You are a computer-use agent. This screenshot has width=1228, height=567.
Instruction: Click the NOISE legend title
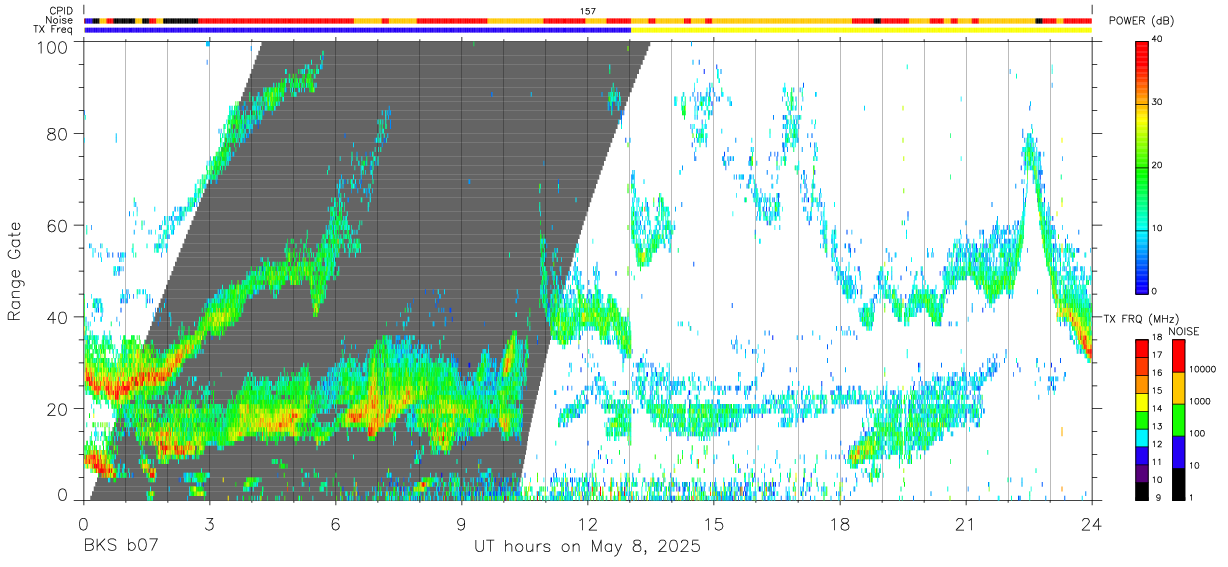click(1183, 331)
